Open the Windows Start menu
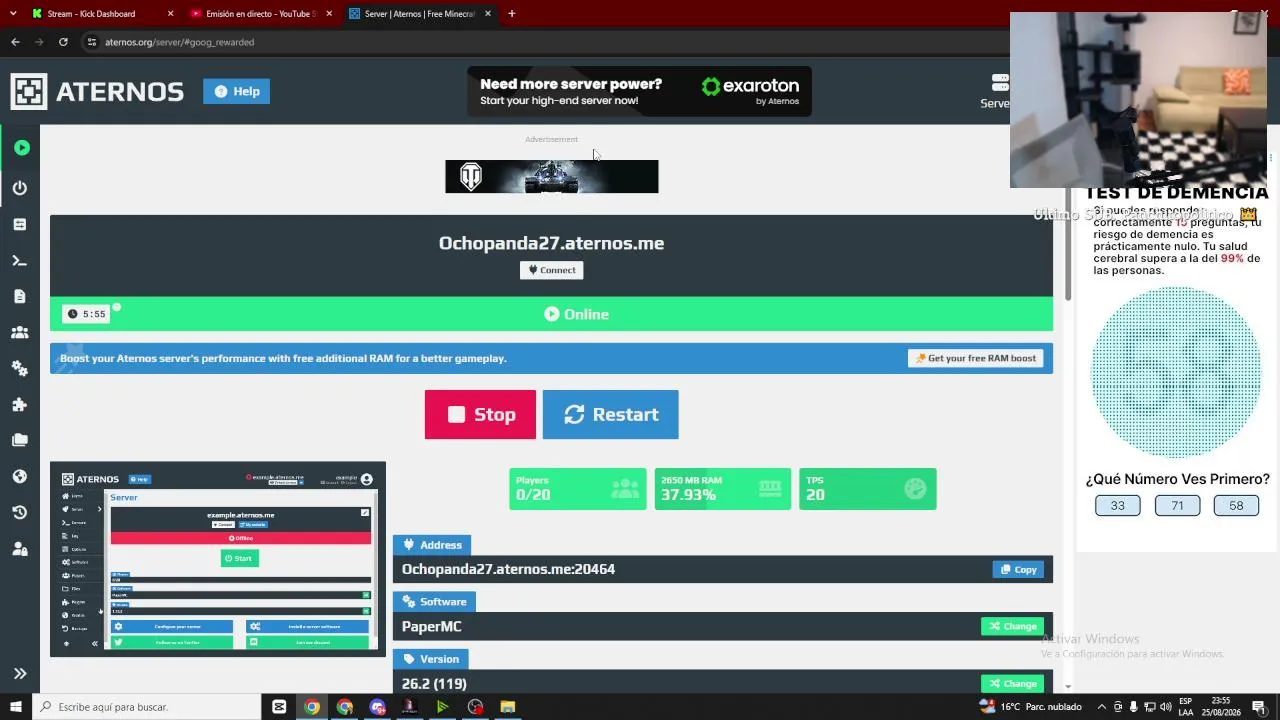Viewport: 1280px width, 720px height. pyautogui.click(x=16, y=707)
